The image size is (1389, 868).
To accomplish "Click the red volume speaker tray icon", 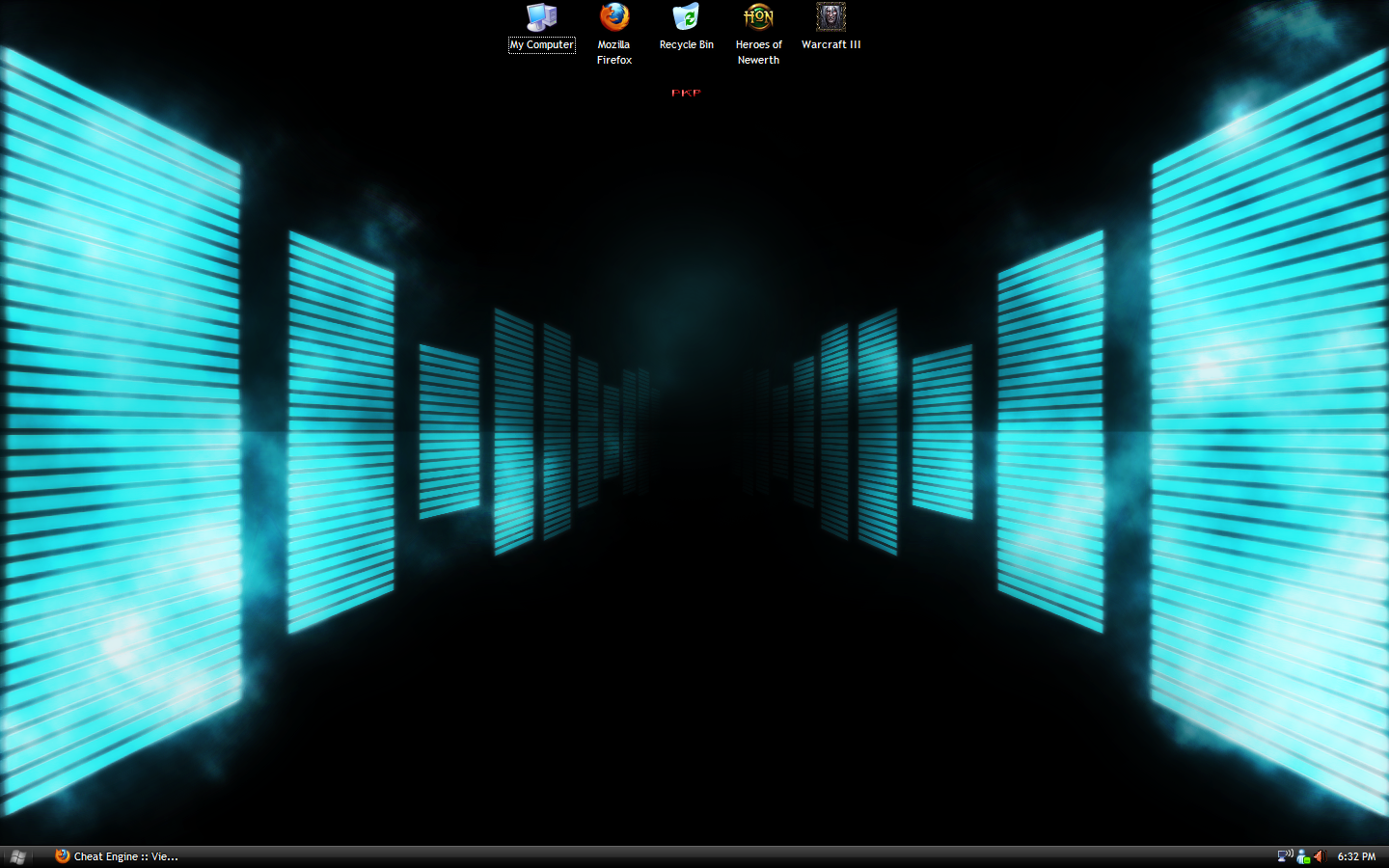I will [x=1319, y=856].
